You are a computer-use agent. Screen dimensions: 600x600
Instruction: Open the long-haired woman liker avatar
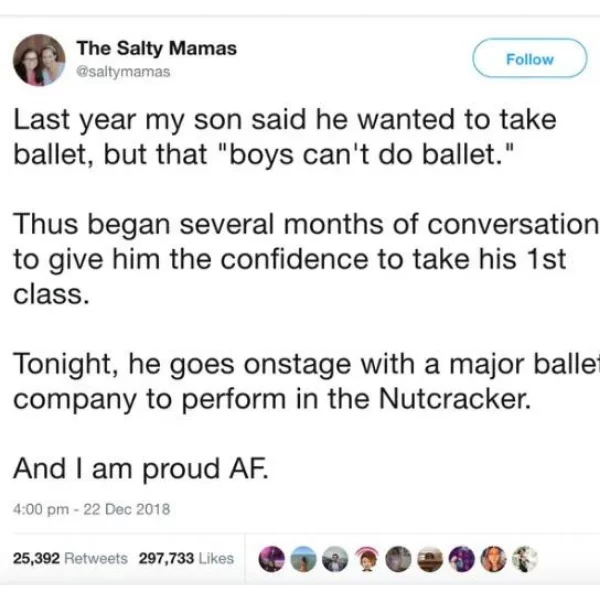[x=493, y=559]
